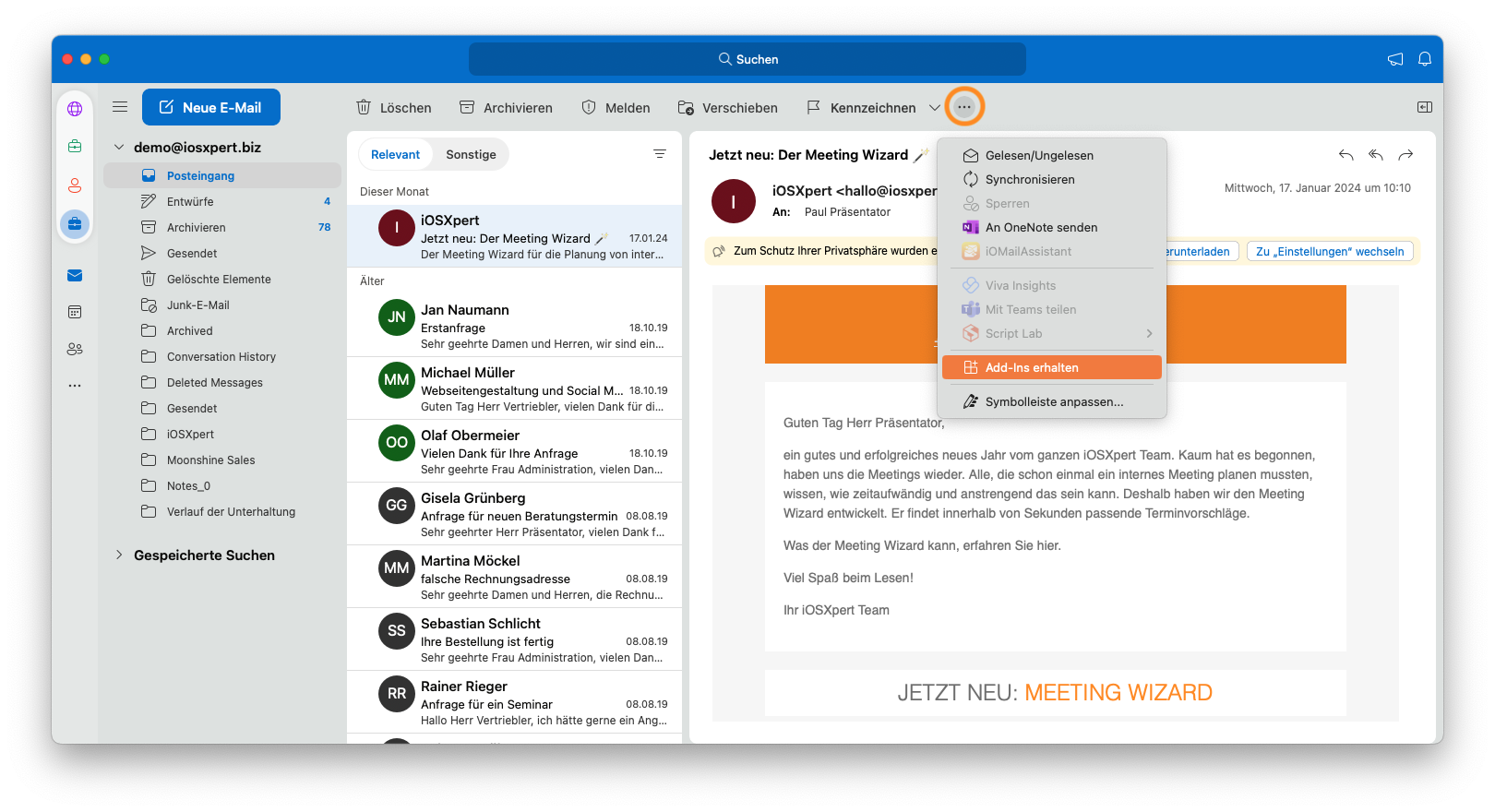
Task: Switch to the Sonstige tab
Action: click(471, 154)
